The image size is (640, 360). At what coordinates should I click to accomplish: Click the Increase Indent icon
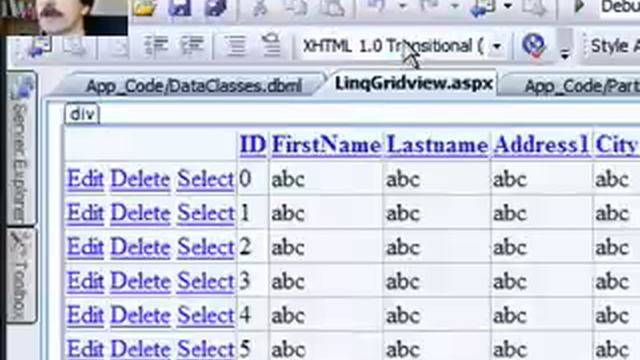[192, 45]
